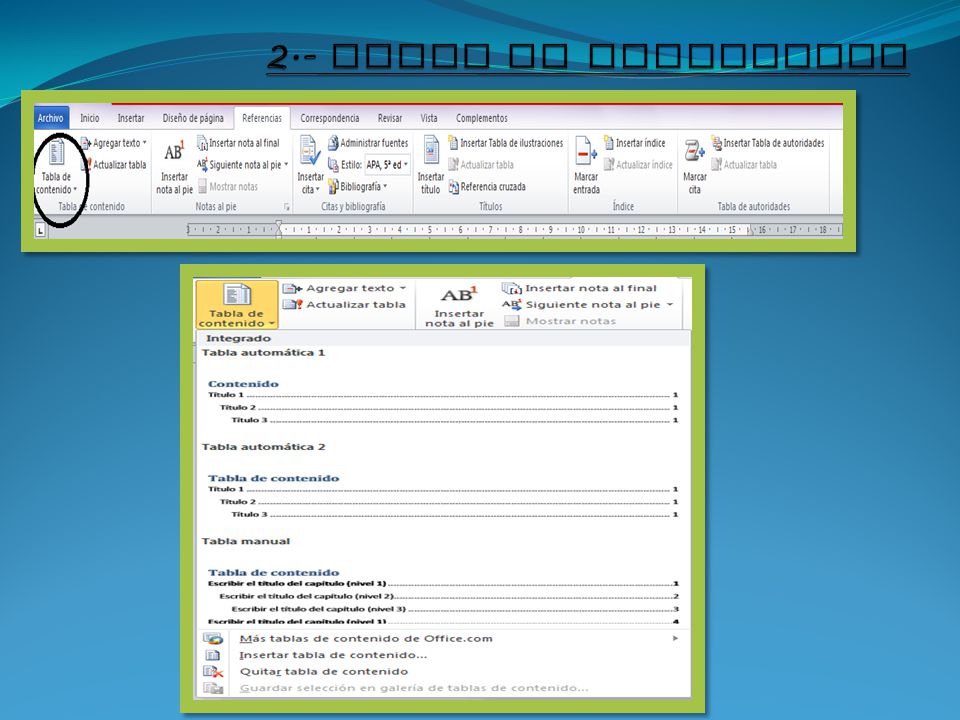Open Agregar texto dropdown in upper ribbon
The width and height of the screenshot is (960, 720).
(114, 143)
